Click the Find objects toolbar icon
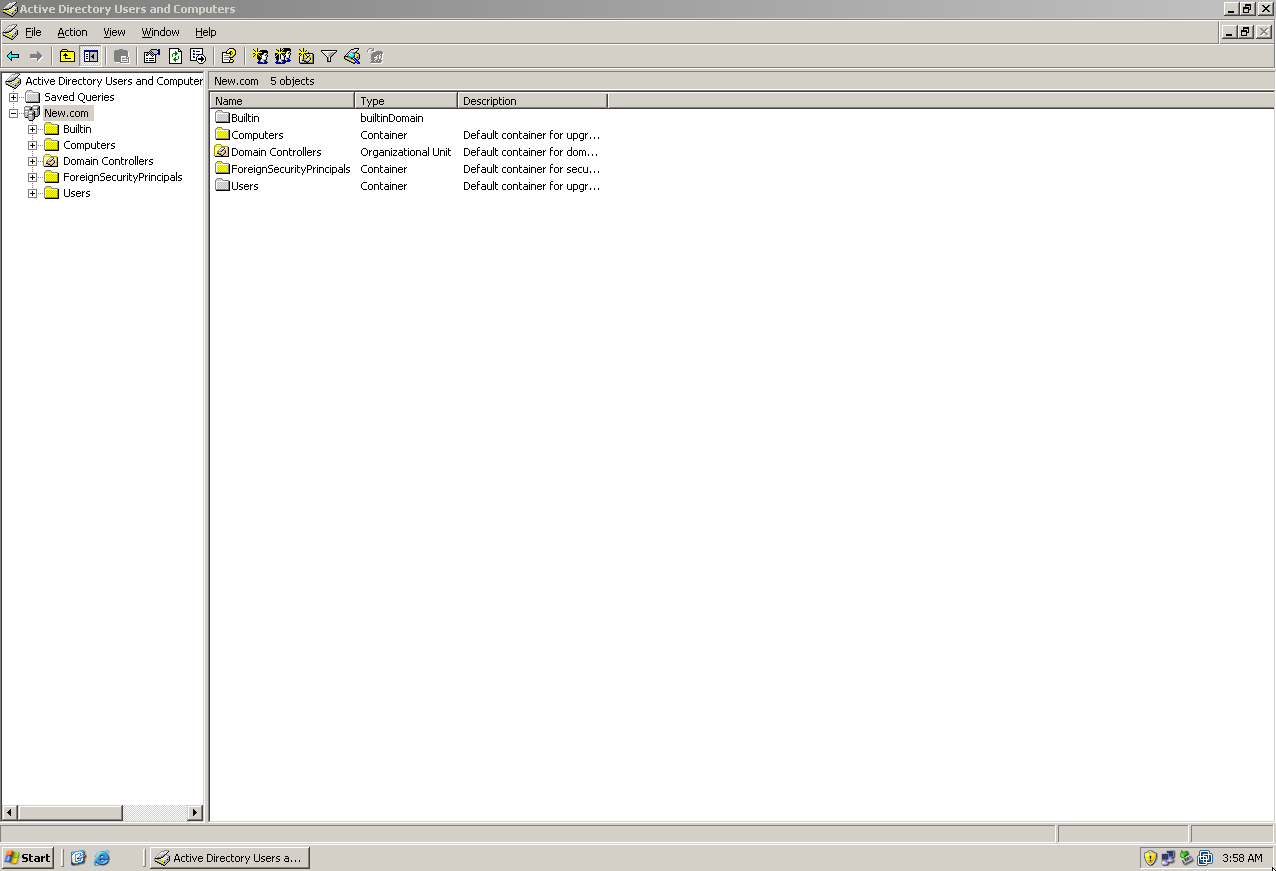1276x871 pixels. coord(352,56)
